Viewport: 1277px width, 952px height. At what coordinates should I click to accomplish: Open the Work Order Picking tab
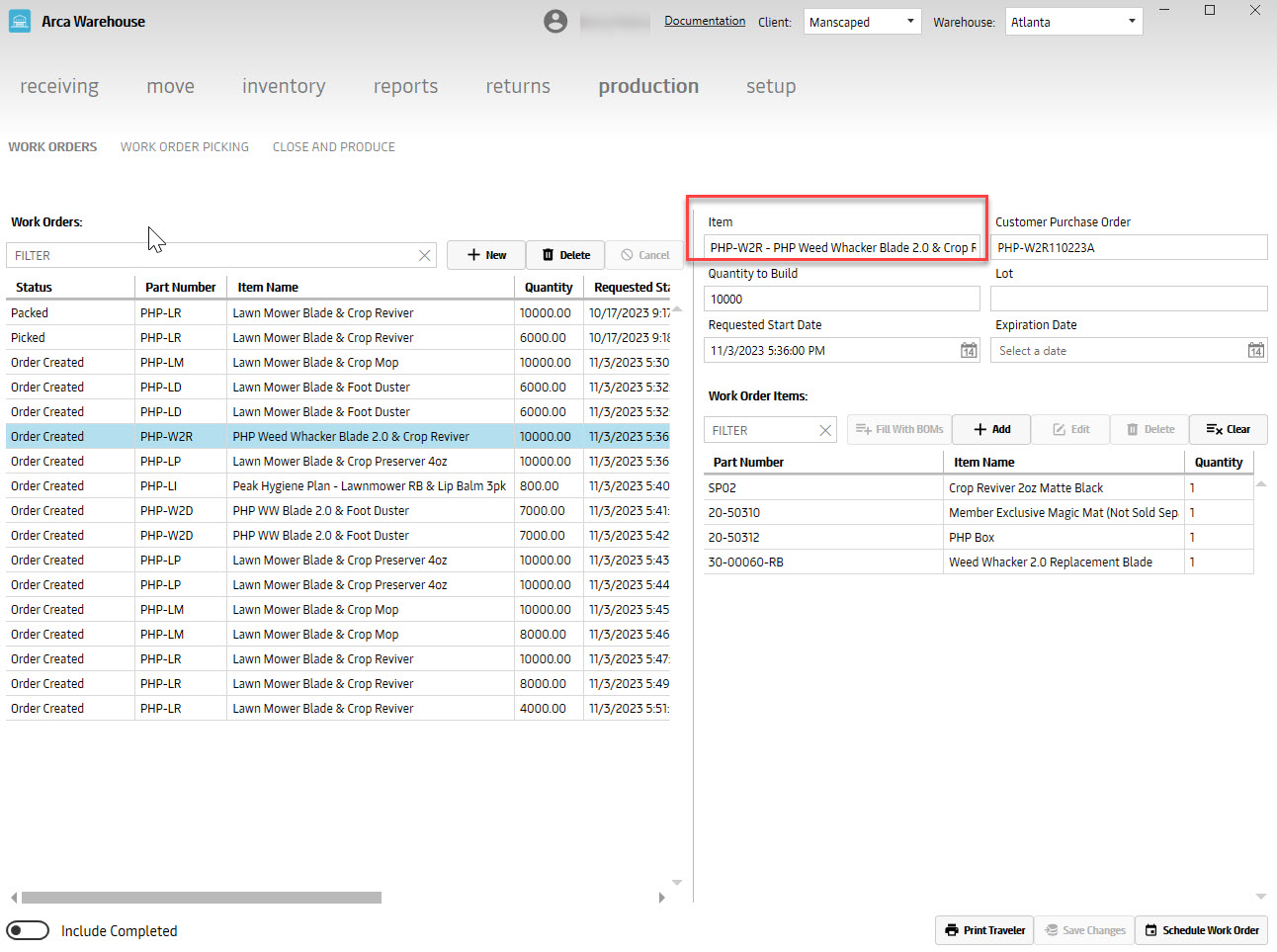coord(185,147)
